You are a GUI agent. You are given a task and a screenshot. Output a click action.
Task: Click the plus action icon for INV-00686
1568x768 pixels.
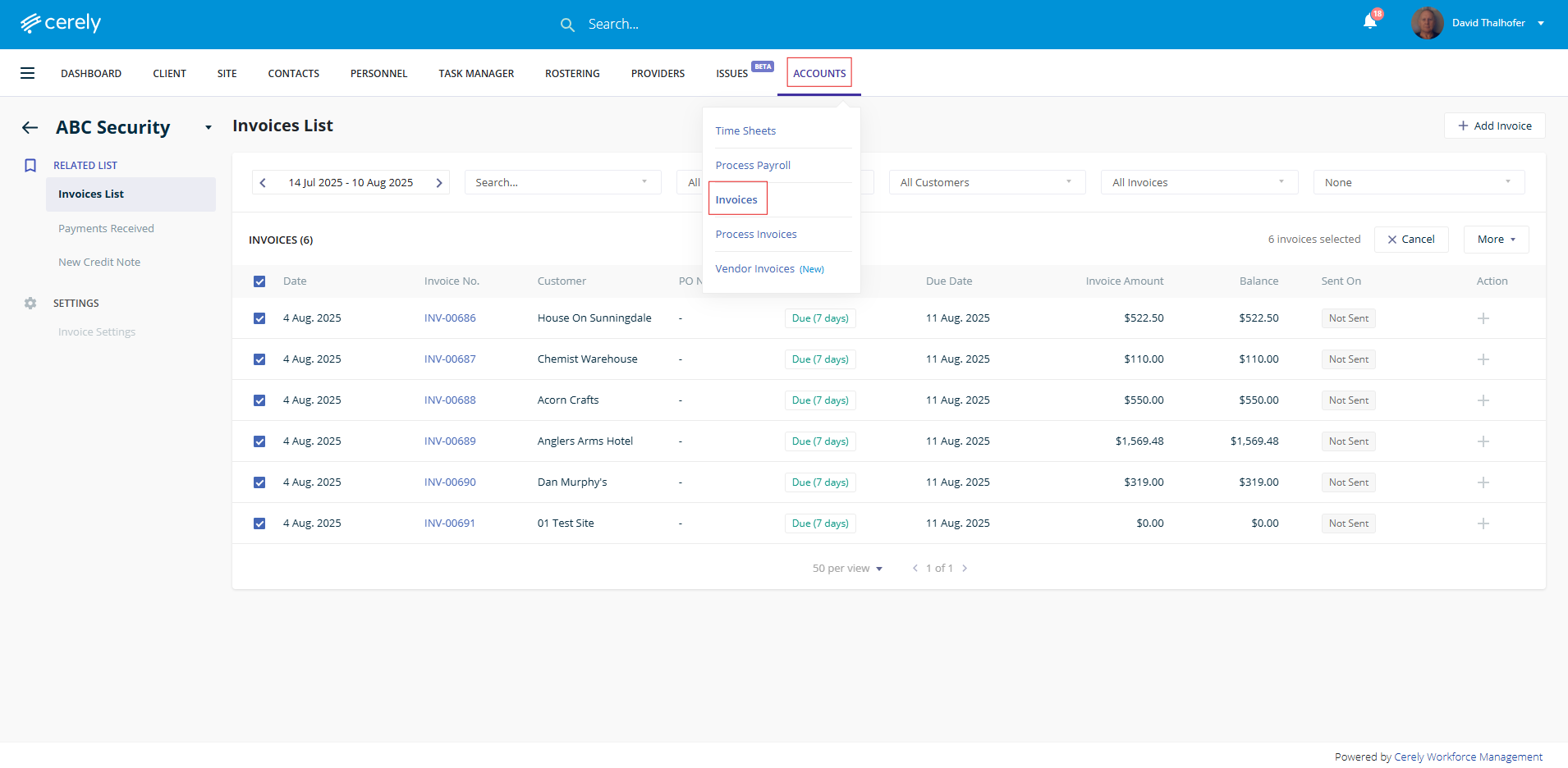1483,318
